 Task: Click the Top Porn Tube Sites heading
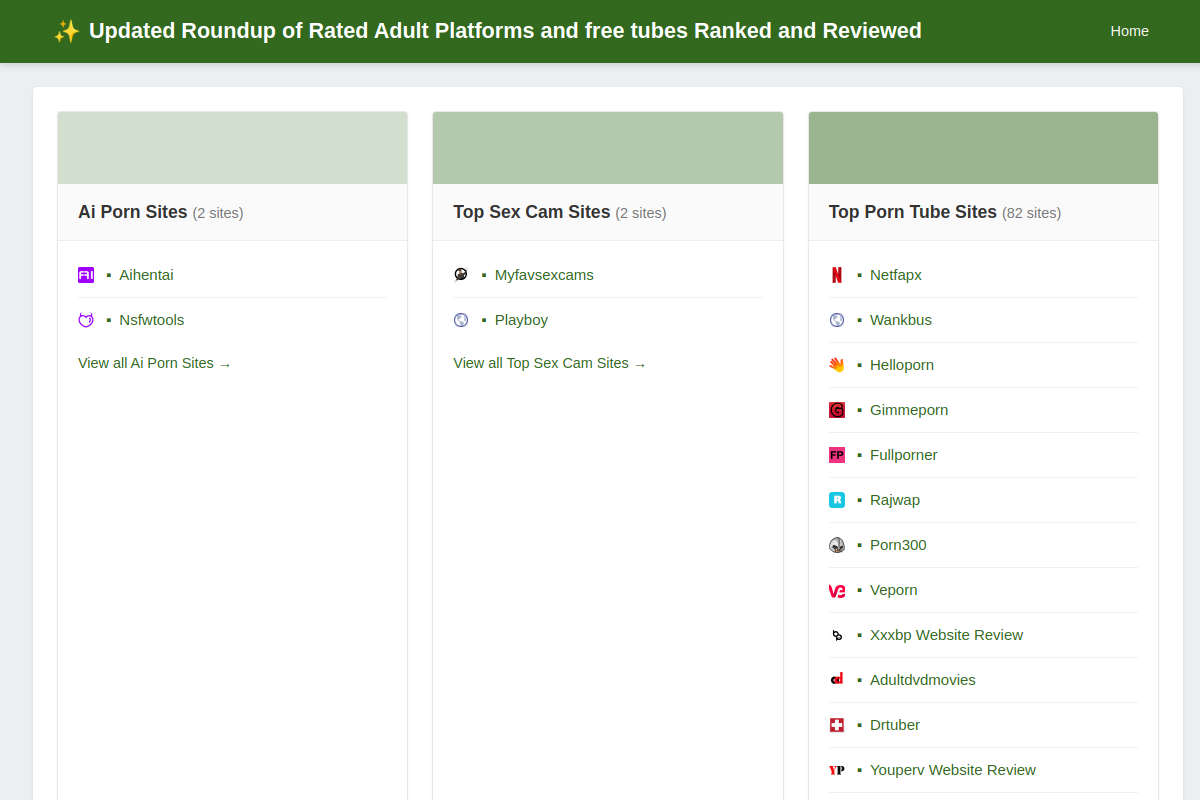tap(913, 212)
